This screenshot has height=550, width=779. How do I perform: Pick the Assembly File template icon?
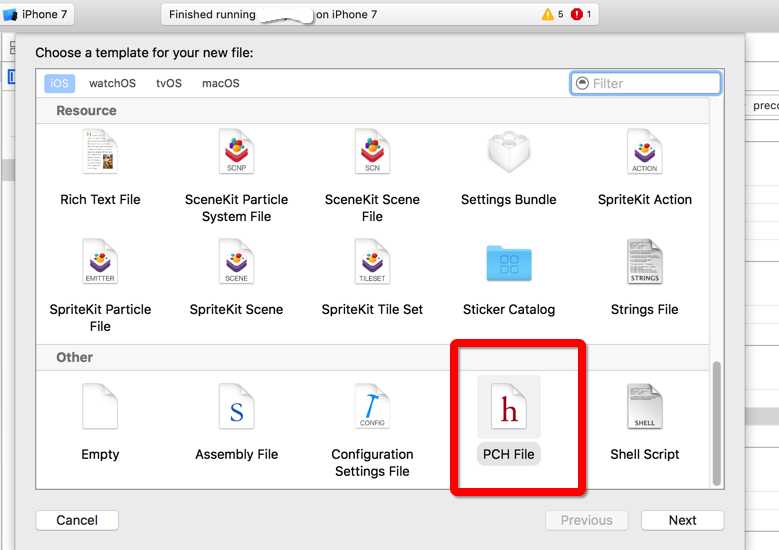tap(236, 406)
